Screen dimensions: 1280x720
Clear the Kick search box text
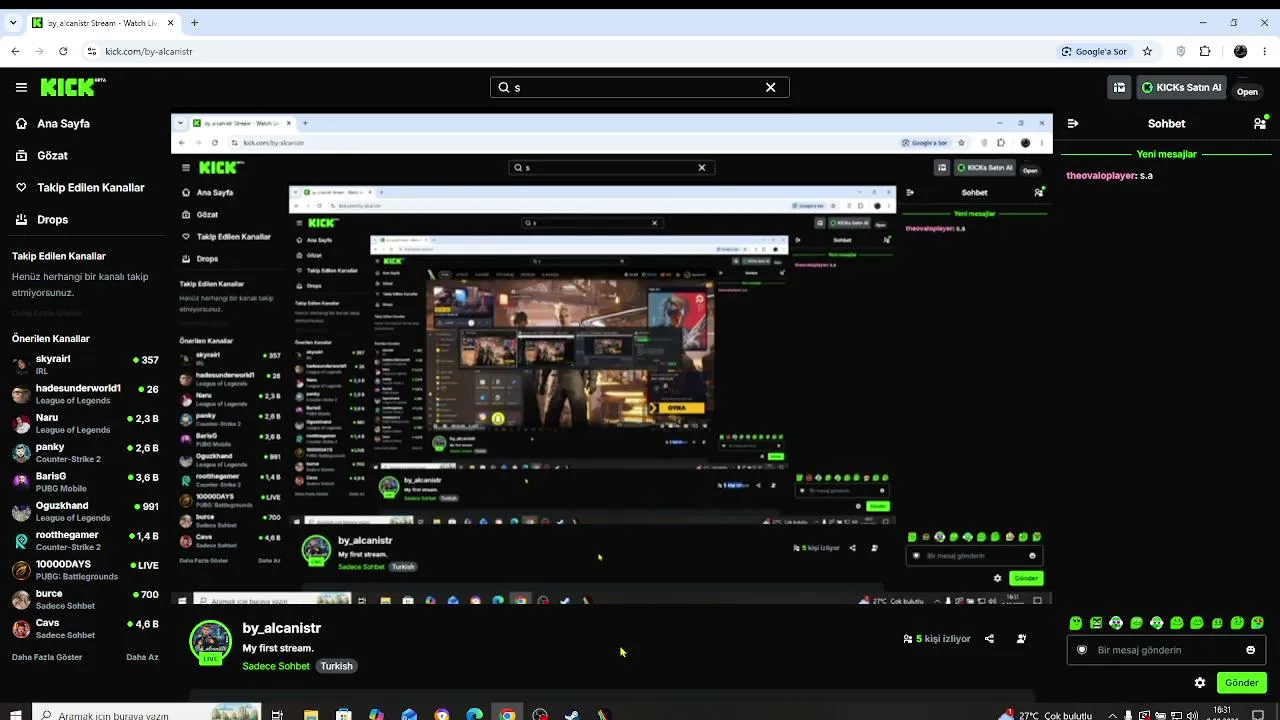[770, 87]
